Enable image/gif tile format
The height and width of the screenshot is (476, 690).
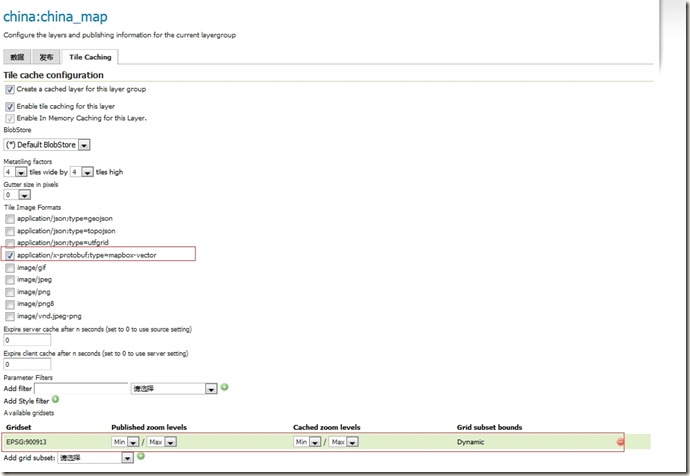point(10,268)
